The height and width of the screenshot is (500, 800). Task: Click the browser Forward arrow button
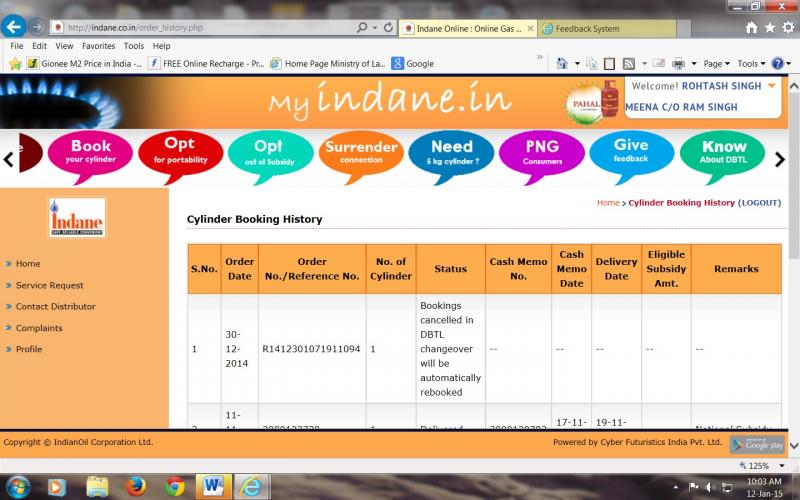coord(37,27)
